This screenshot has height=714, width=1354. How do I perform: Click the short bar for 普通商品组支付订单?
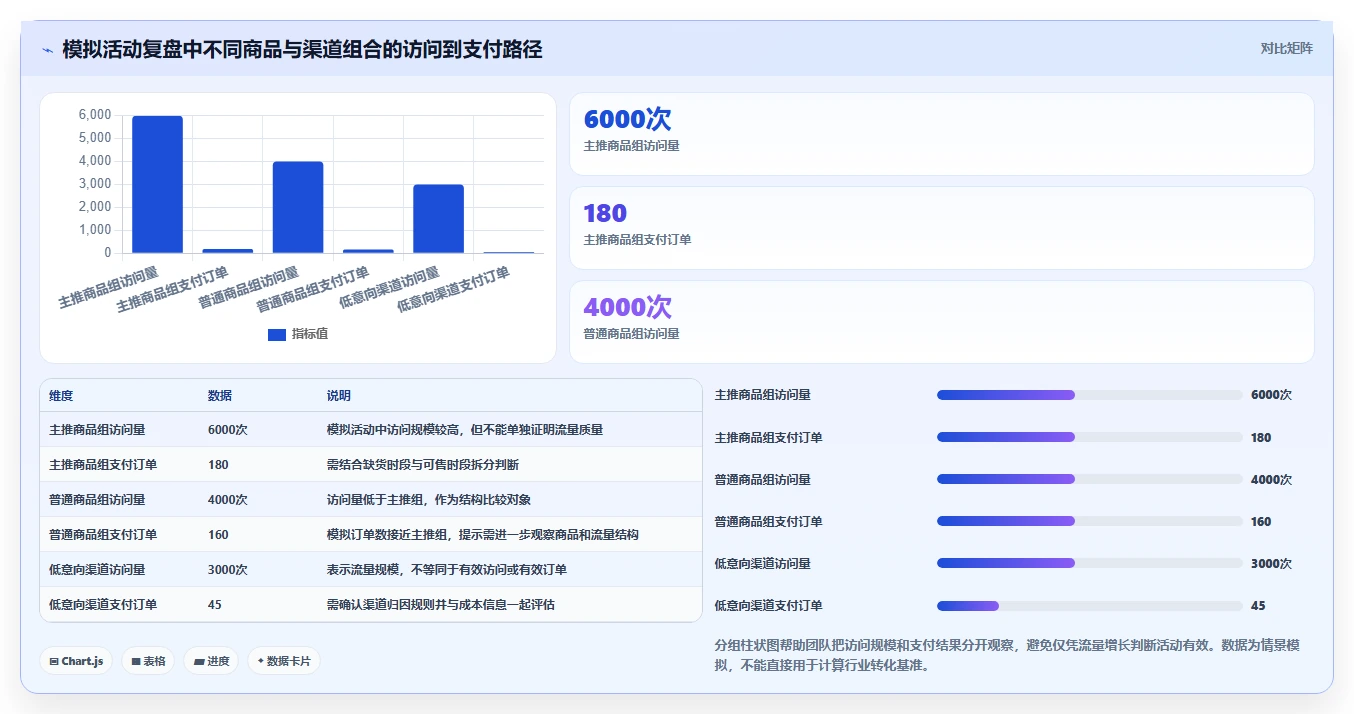368,251
